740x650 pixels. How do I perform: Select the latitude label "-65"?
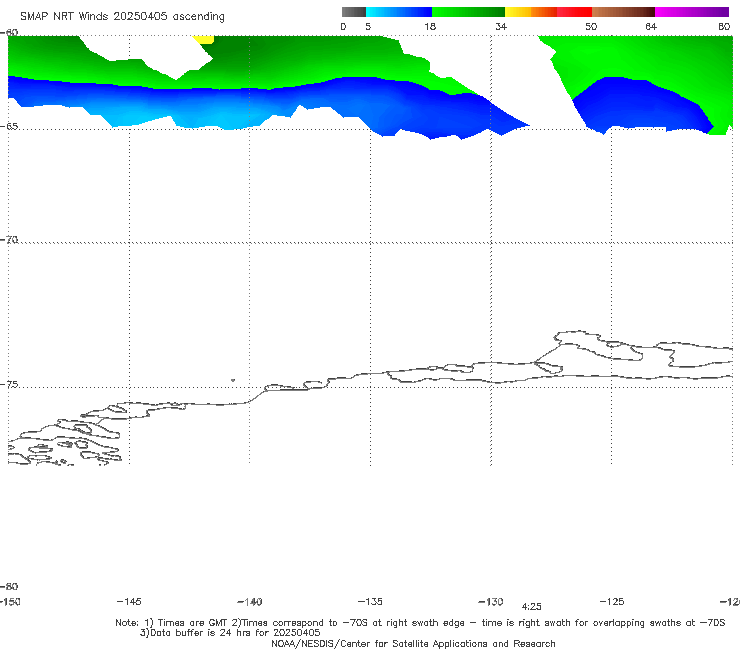tap(9, 127)
